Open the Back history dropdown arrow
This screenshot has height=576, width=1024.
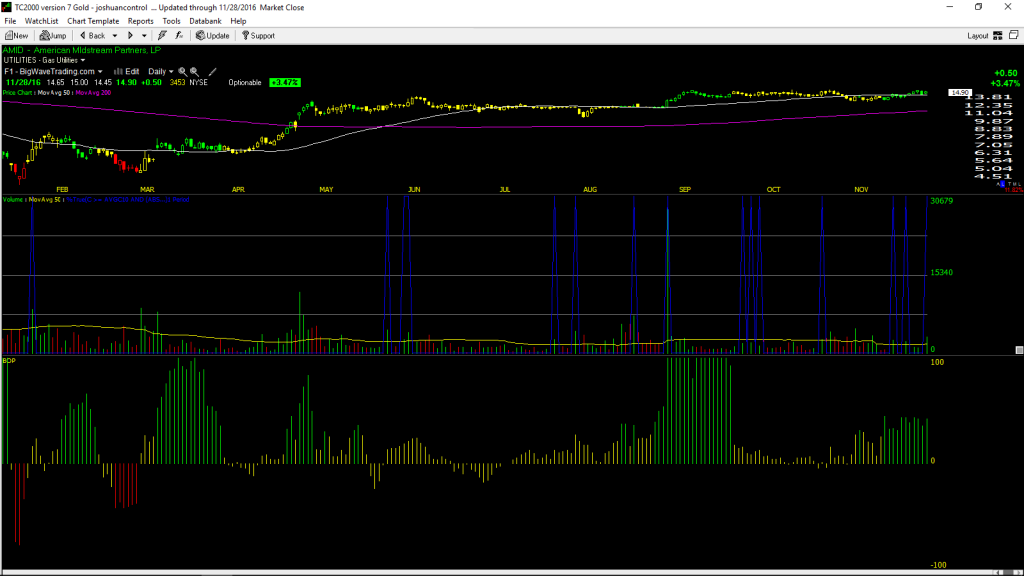point(115,36)
